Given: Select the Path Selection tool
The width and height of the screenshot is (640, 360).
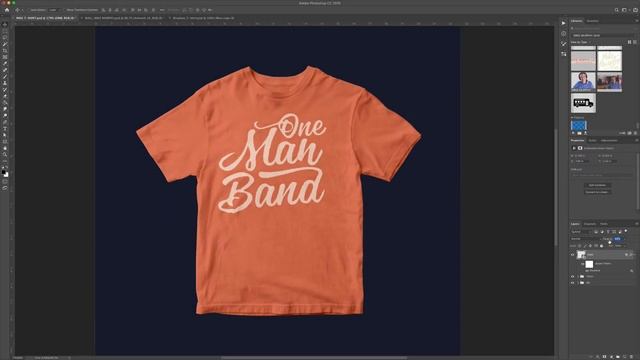Looking at the screenshot, I should (5, 135).
